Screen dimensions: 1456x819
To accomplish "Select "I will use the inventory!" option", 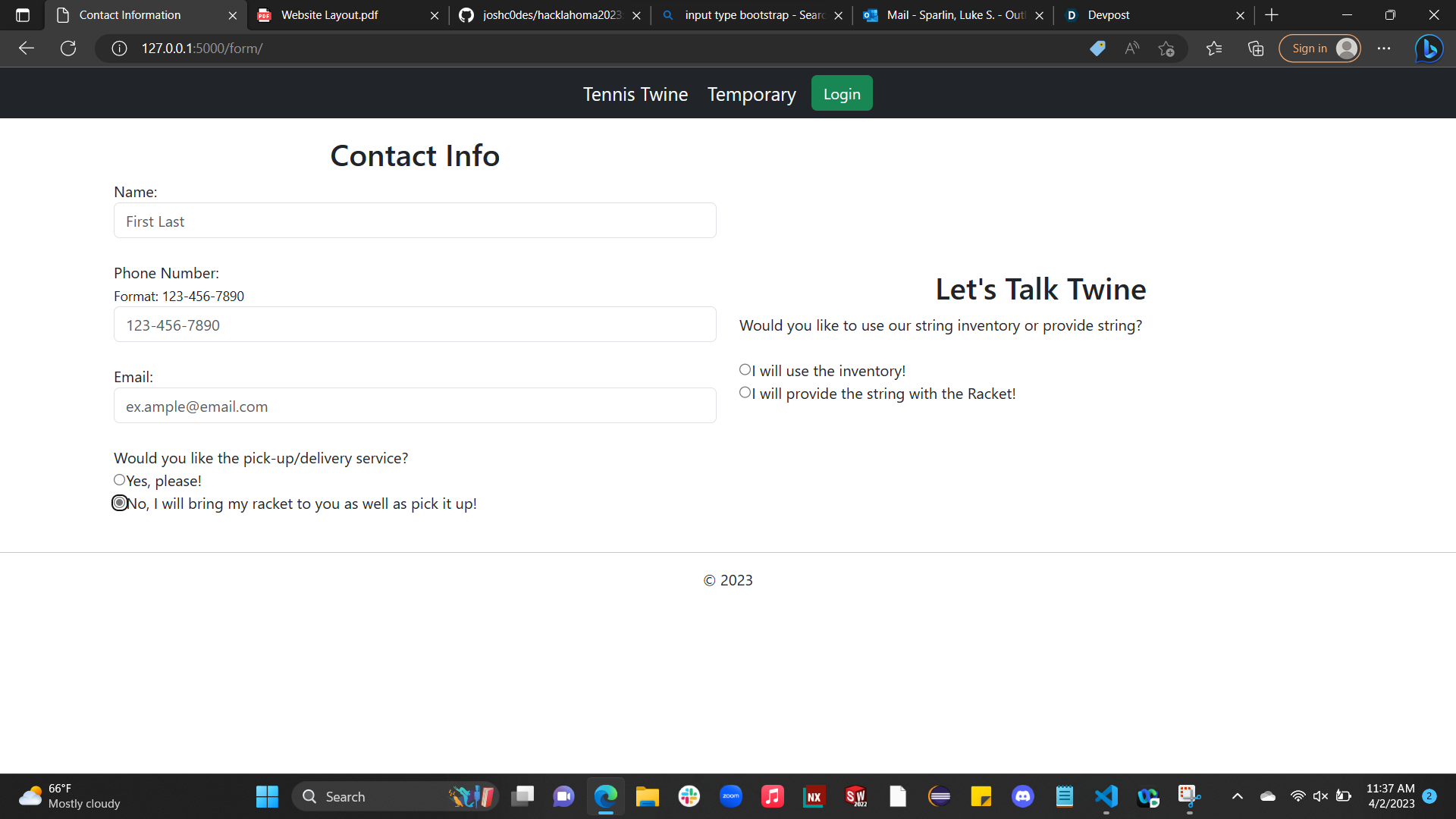I will [745, 369].
